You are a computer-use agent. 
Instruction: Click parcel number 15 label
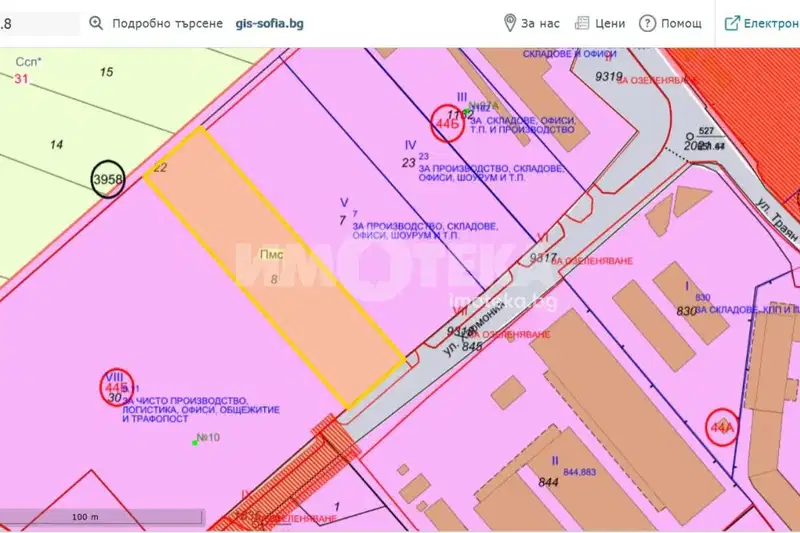click(106, 72)
